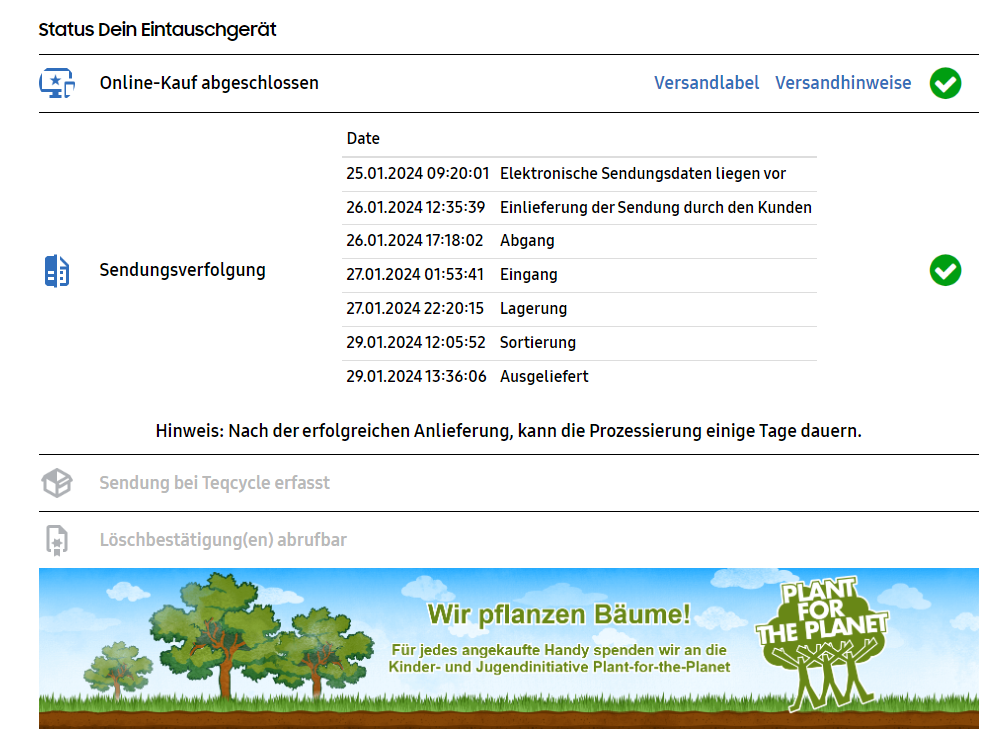Click Löschbestätigung(en) abrufbar step label
The height and width of the screenshot is (747, 996).
pyautogui.click(x=223, y=540)
